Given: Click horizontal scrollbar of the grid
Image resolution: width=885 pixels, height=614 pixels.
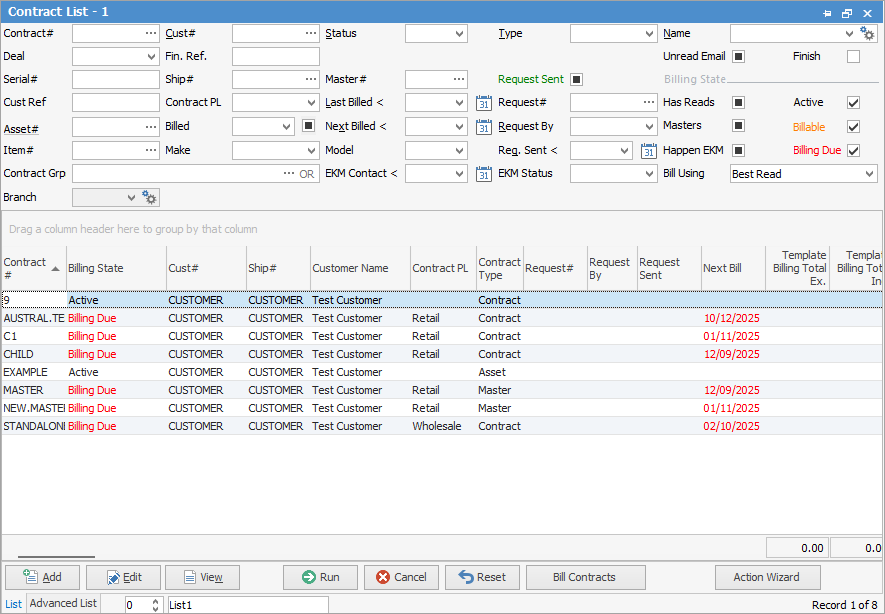Looking at the screenshot, I should pyautogui.click(x=56, y=557).
